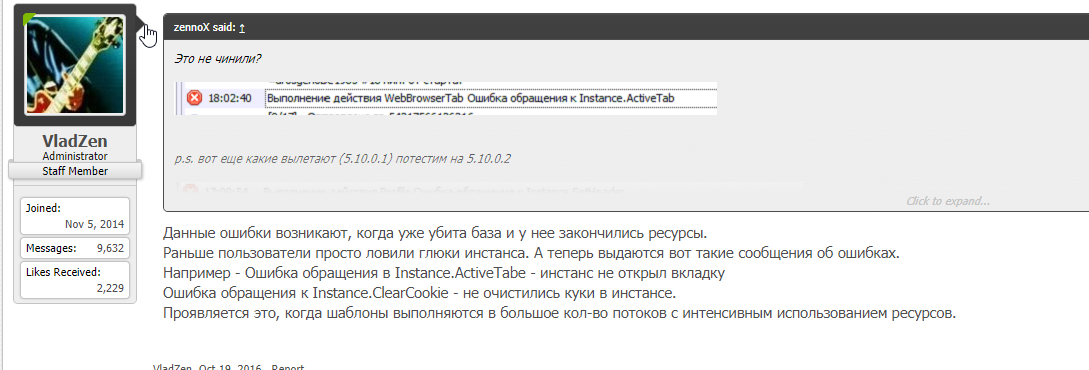The width and height of the screenshot is (1089, 370).
Task: Open VladZen's guitar avatar image
Action: 74,65
